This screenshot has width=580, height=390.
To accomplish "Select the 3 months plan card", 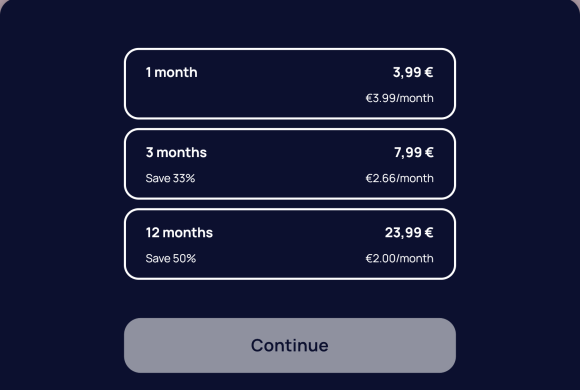I will coord(290,164).
